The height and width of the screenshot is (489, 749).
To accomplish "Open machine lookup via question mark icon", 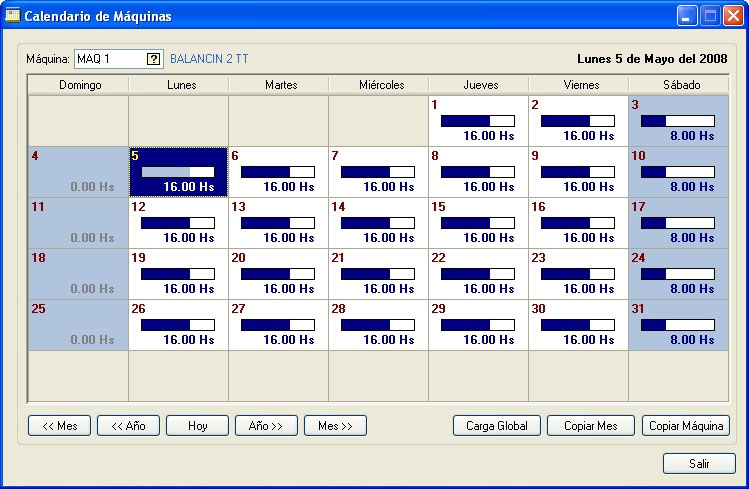I will pos(153,59).
